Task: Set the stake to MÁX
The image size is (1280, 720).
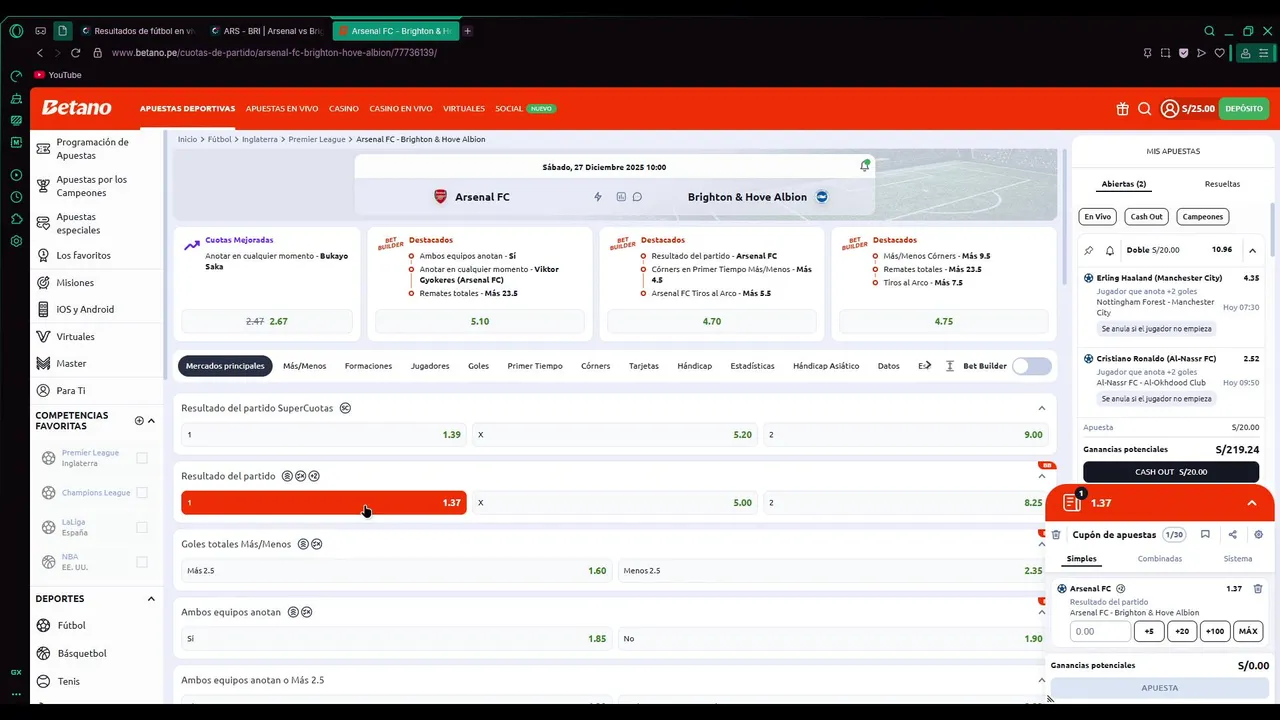Action: pyautogui.click(x=1247, y=631)
